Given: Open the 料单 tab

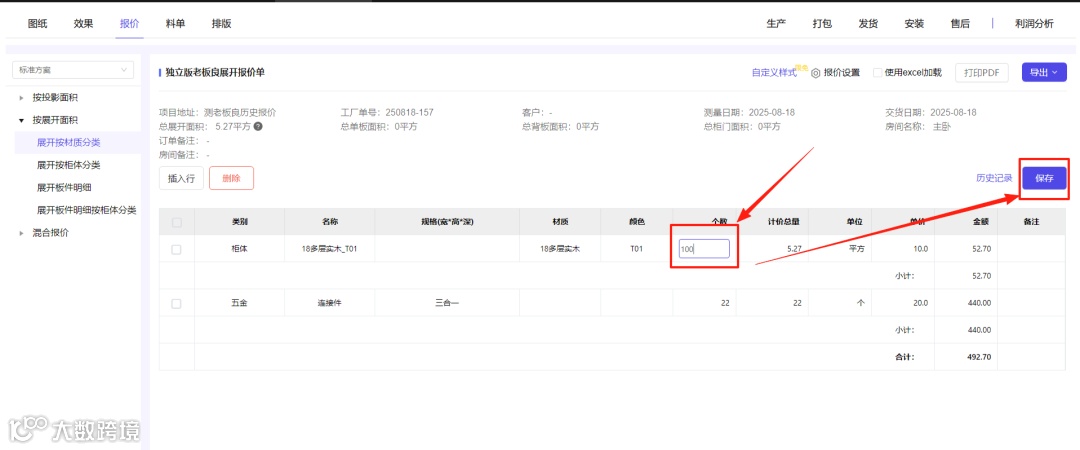Looking at the screenshot, I should [x=176, y=23].
